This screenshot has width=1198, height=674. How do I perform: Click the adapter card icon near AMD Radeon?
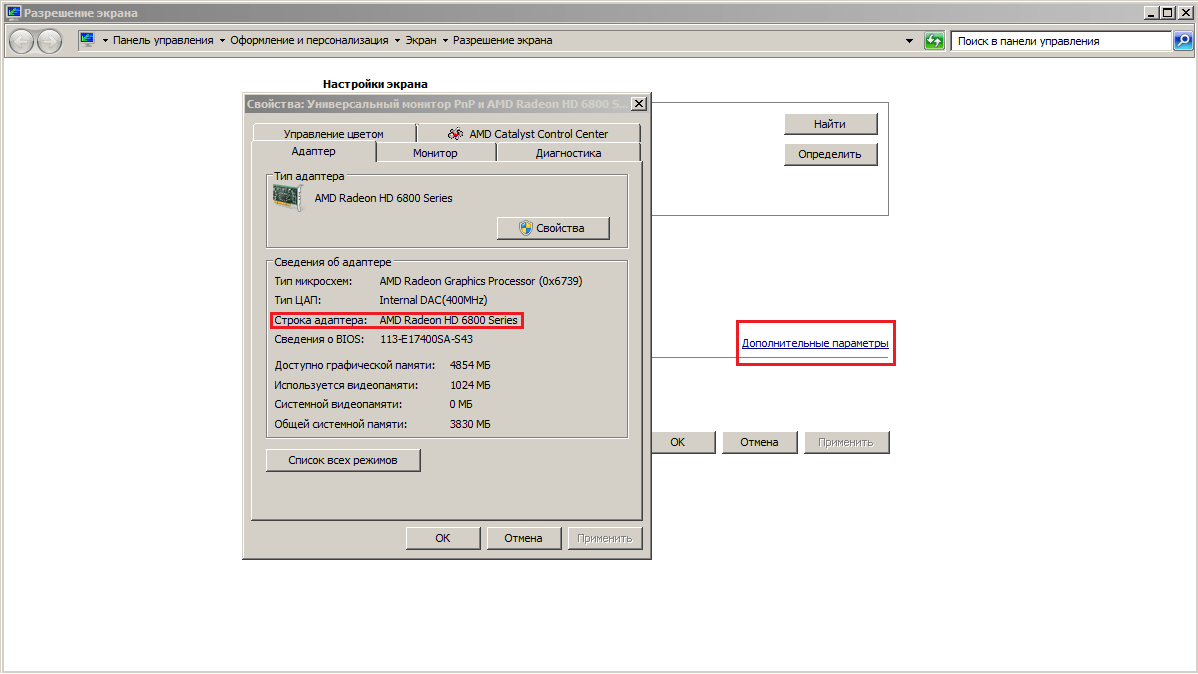(287, 198)
